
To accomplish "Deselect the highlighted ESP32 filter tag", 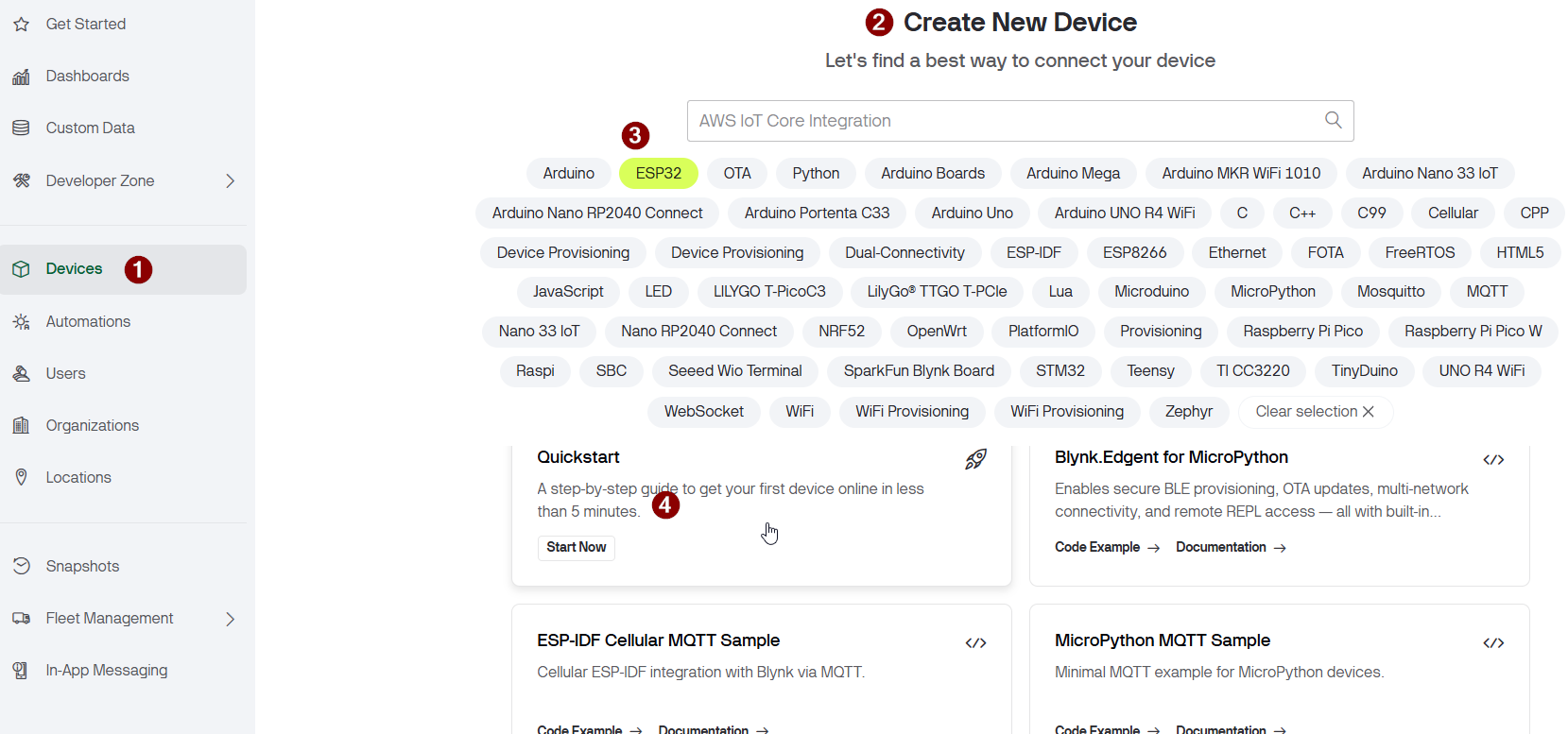I will [x=658, y=174].
